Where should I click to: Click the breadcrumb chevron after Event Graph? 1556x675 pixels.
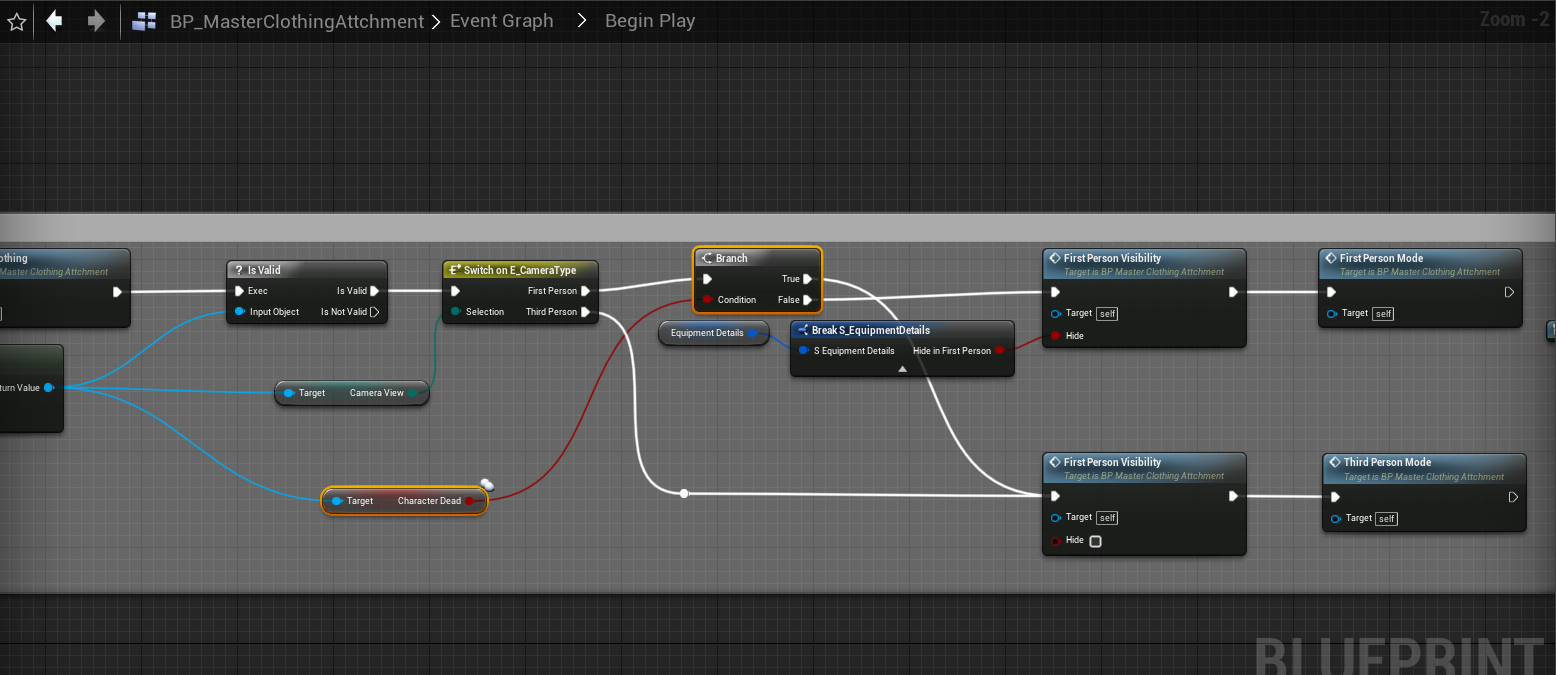[581, 21]
